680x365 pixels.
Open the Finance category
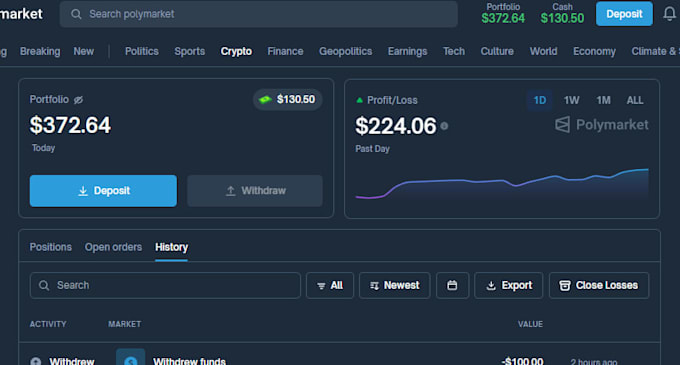(x=285, y=51)
